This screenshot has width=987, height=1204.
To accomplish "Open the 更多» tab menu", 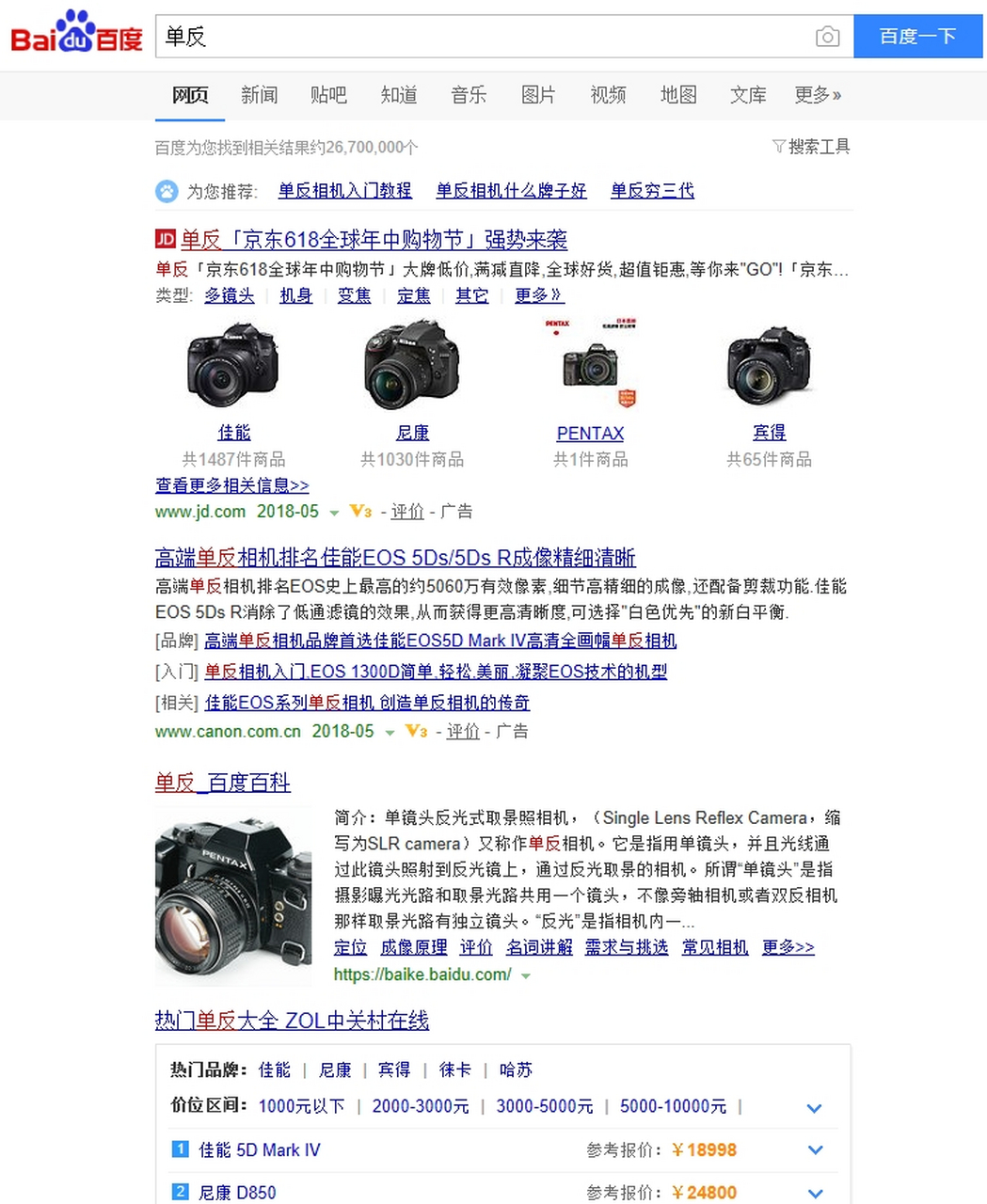I will pyautogui.click(x=818, y=95).
